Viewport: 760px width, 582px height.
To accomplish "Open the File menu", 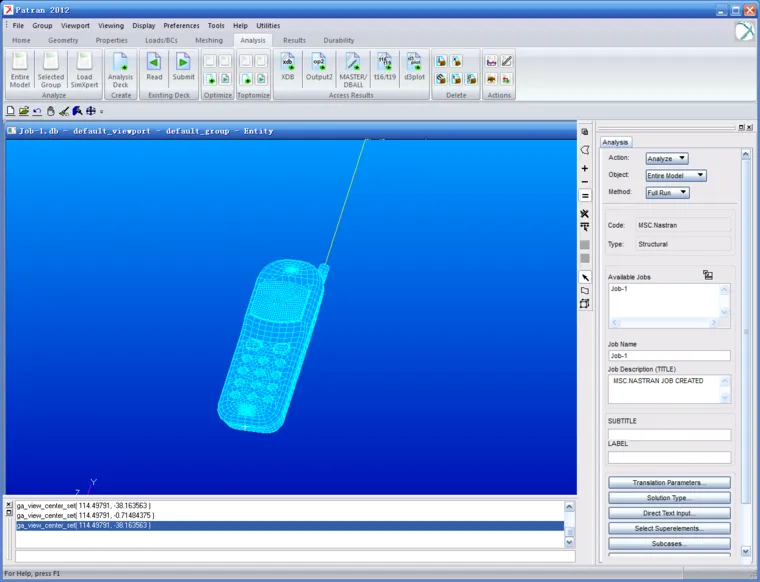I will (x=18, y=26).
